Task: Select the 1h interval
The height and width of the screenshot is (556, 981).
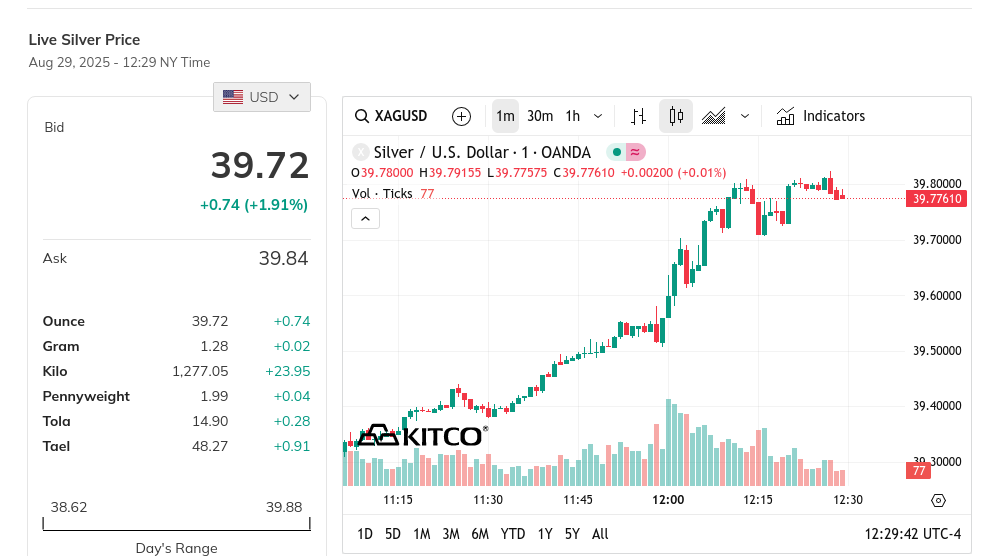Action: coord(572,116)
